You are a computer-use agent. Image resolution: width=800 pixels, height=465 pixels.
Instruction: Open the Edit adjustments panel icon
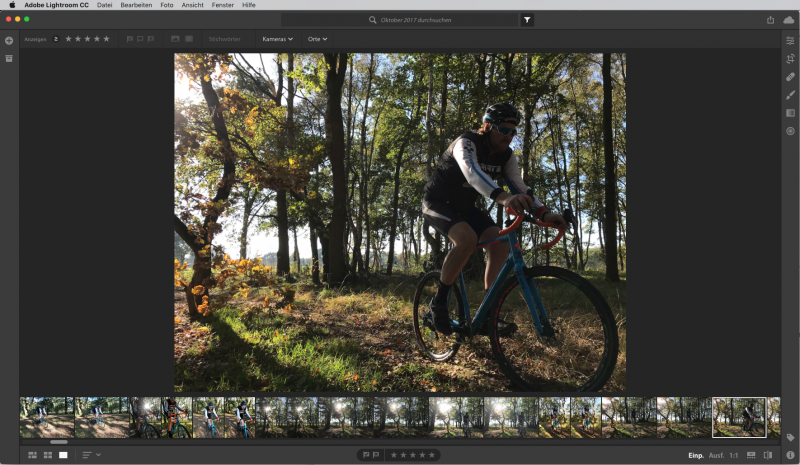(x=789, y=41)
